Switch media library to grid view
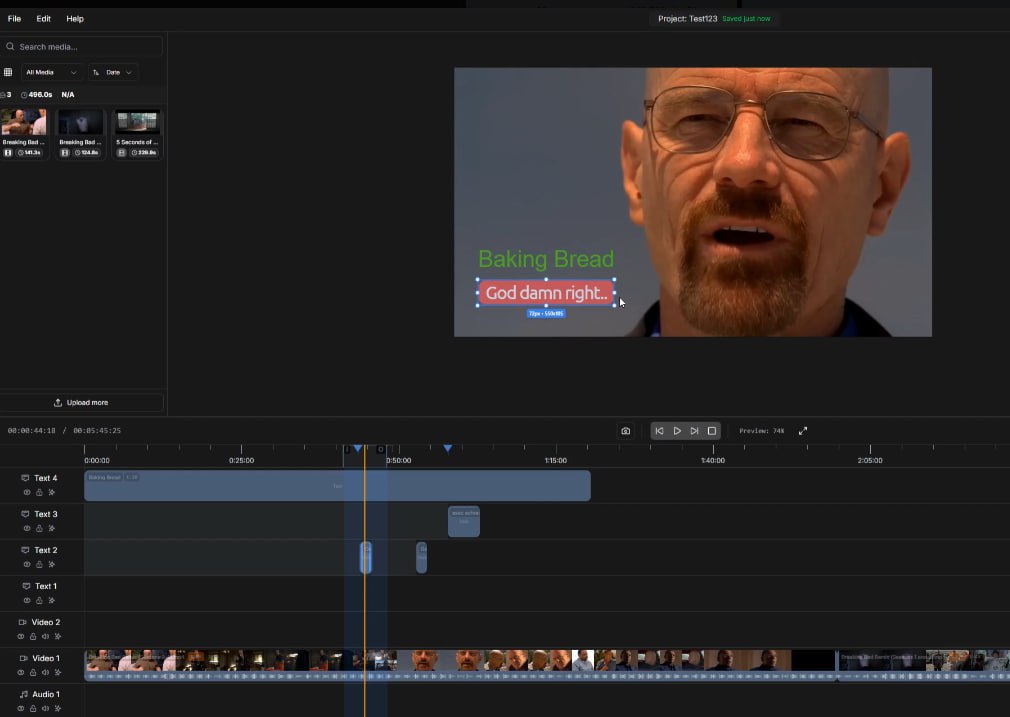This screenshot has width=1010, height=717. (x=8, y=72)
